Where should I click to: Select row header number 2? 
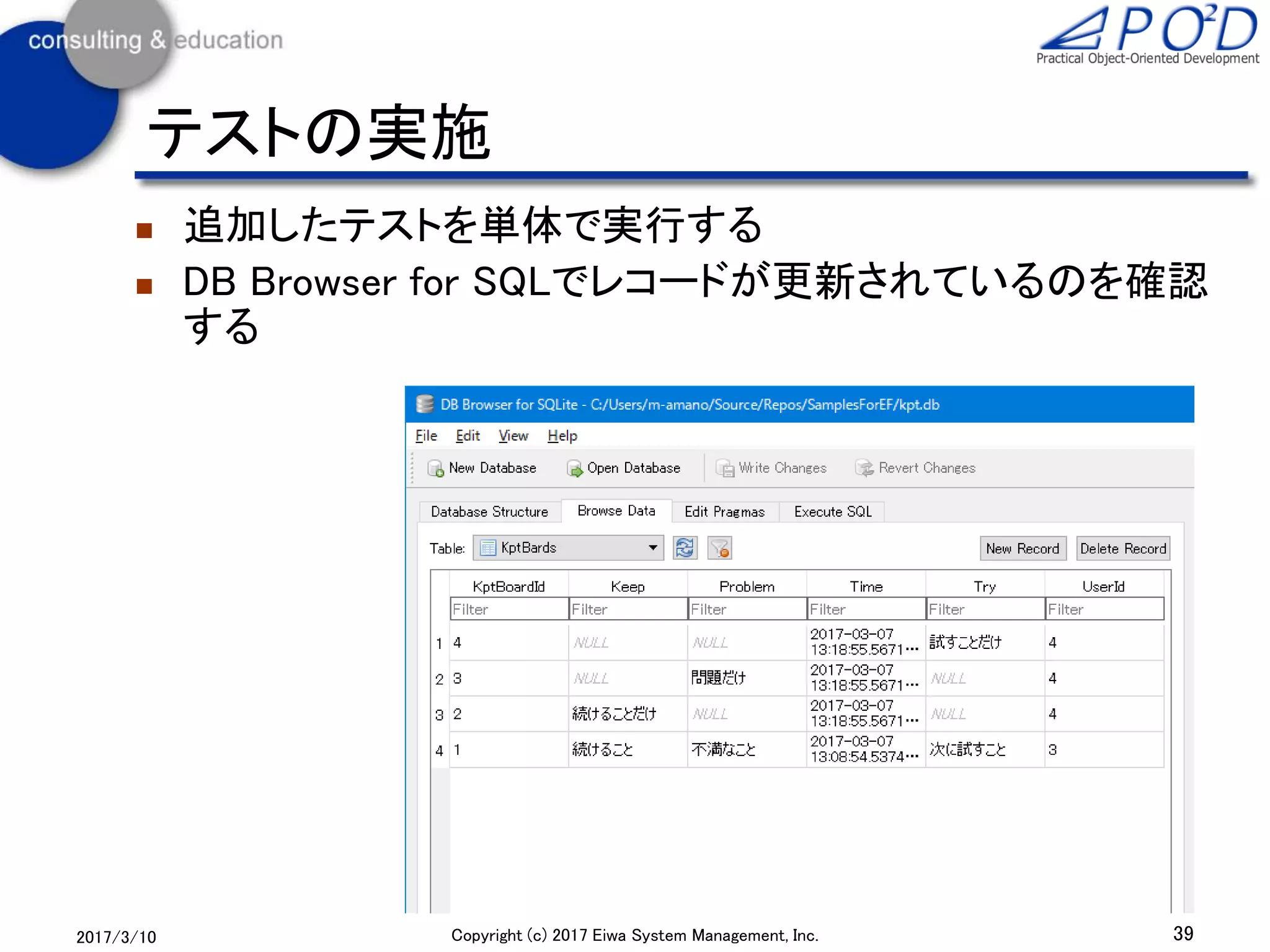tap(440, 679)
